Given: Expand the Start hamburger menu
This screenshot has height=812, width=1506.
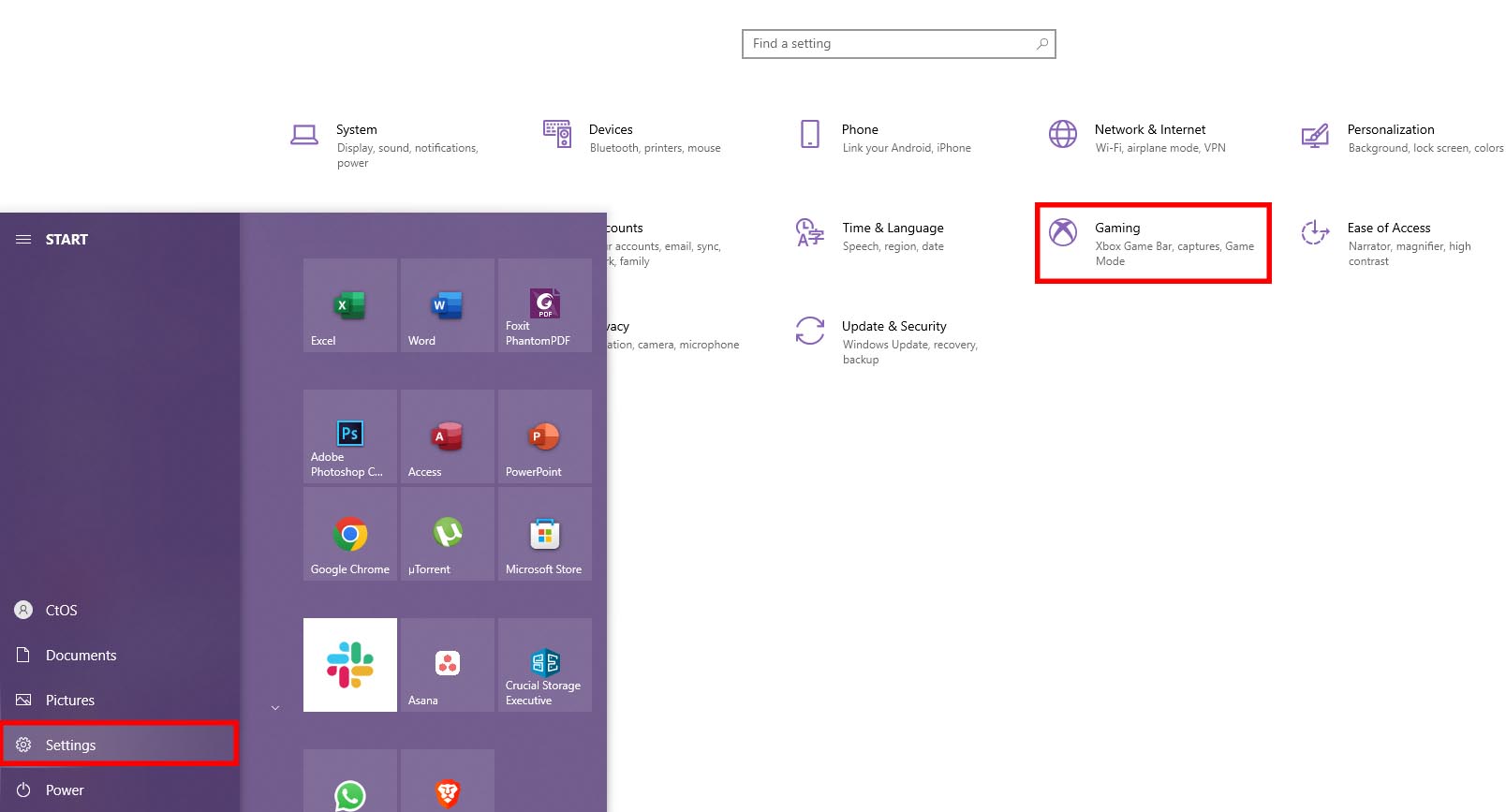Looking at the screenshot, I should point(23,240).
